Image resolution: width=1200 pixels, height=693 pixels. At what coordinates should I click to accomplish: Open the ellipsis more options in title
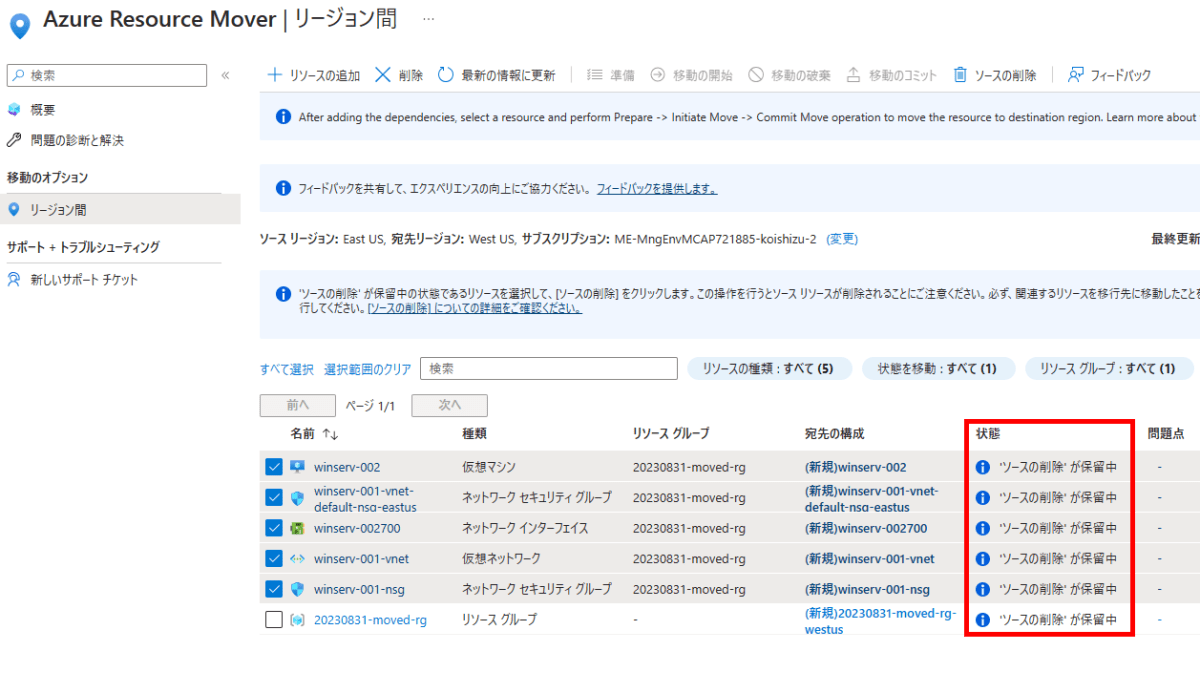click(428, 19)
